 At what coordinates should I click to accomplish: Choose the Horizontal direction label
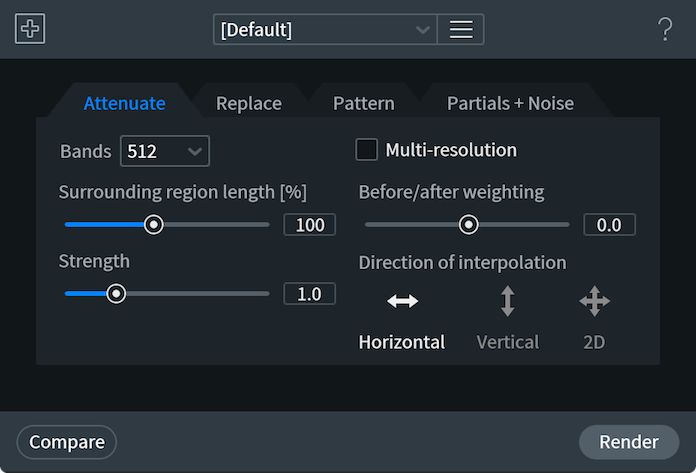(402, 342)
